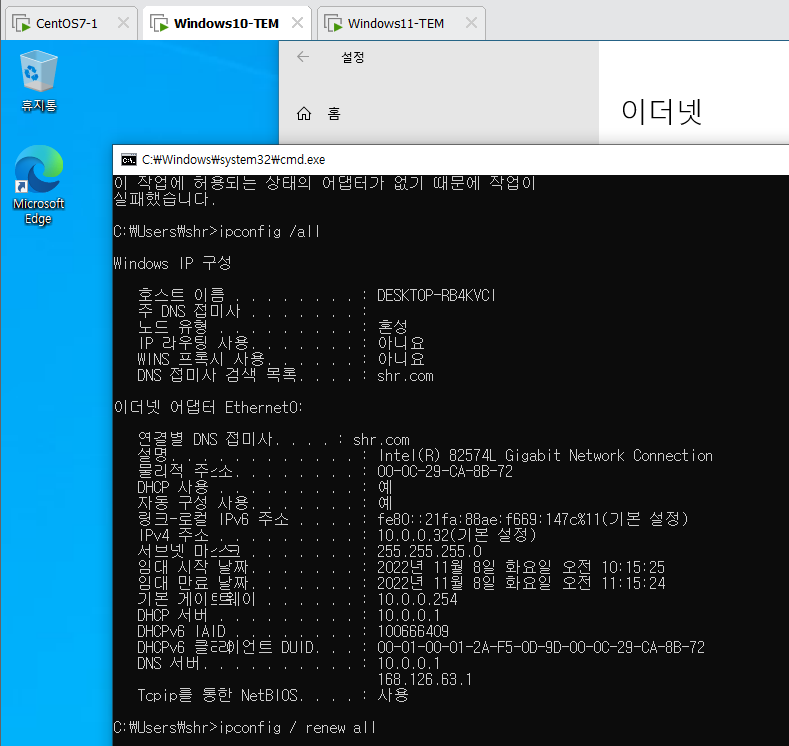
Task: Click the Windows11-TEM tab VM icon
Action: (333, 24)
